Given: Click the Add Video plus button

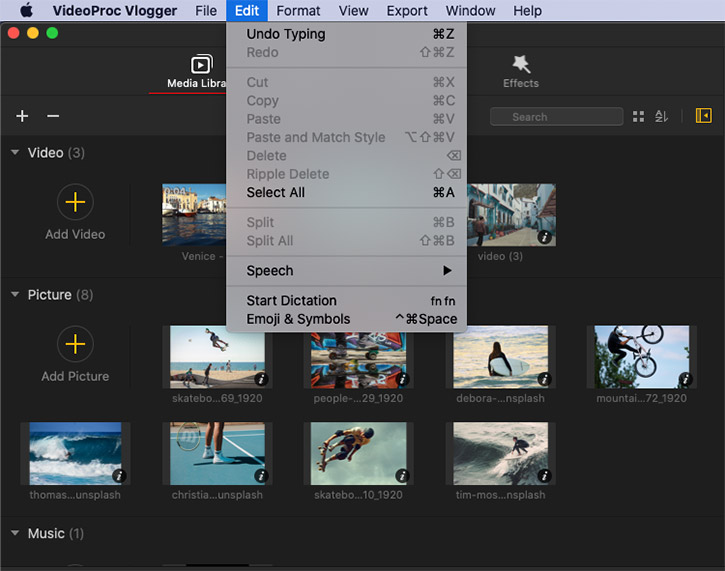Looking at the screenshot, I should pos(75,203).
